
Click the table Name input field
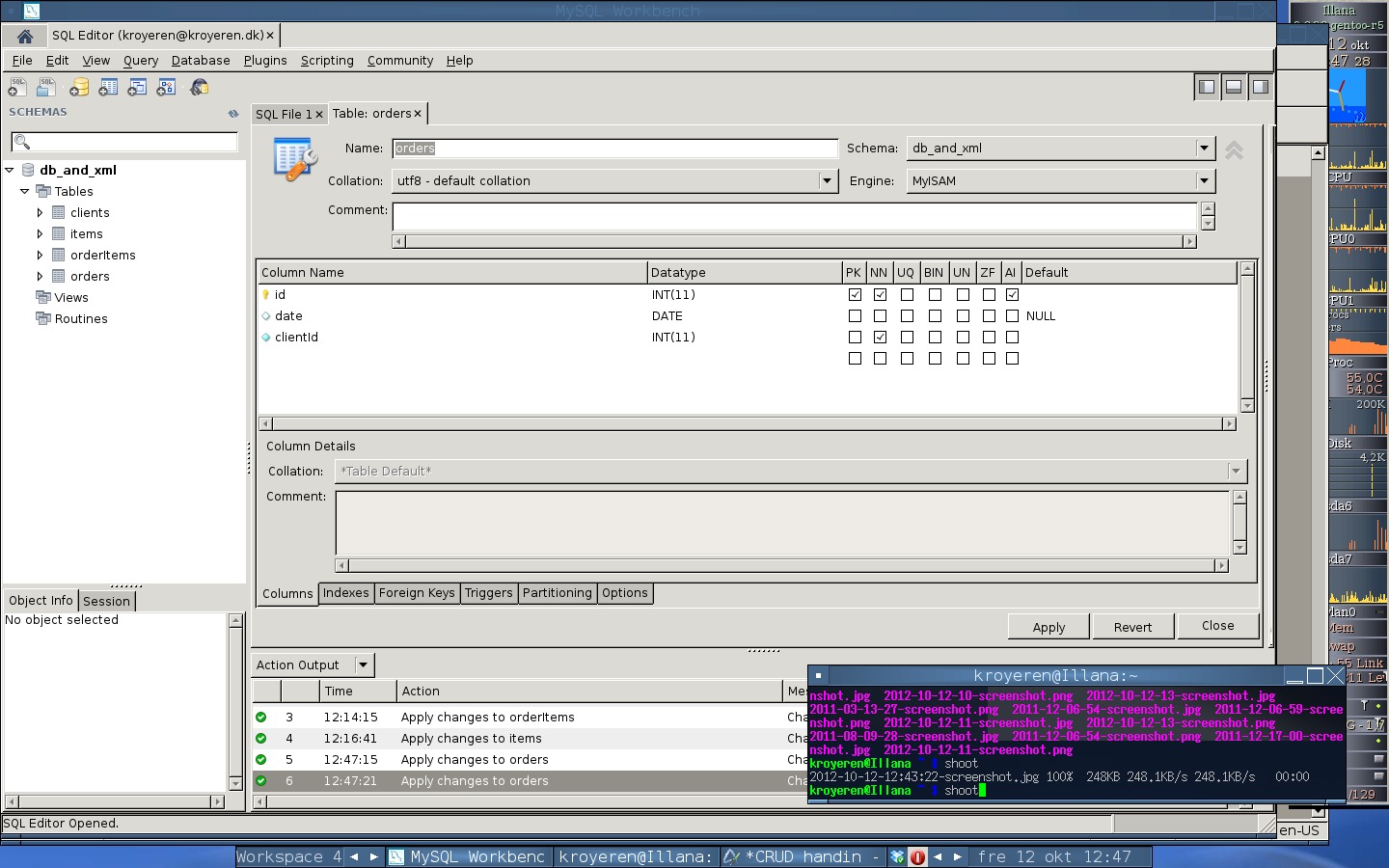click(615, 148)
